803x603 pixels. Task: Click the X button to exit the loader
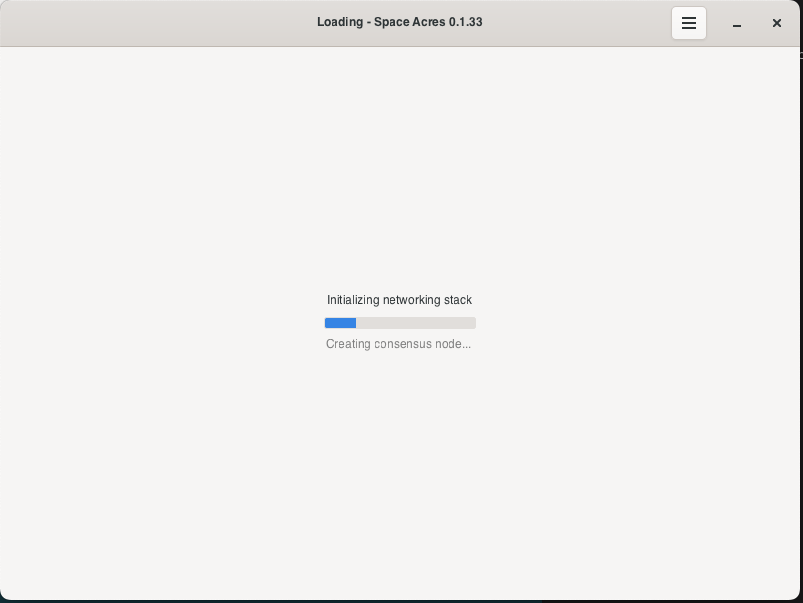click(x=777, y=23)
